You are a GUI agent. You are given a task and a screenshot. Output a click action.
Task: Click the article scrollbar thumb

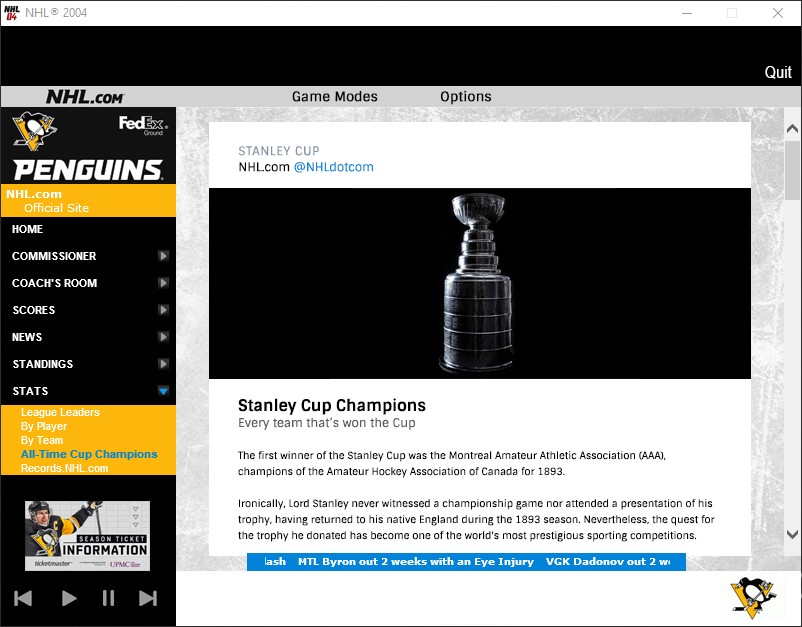792,170
